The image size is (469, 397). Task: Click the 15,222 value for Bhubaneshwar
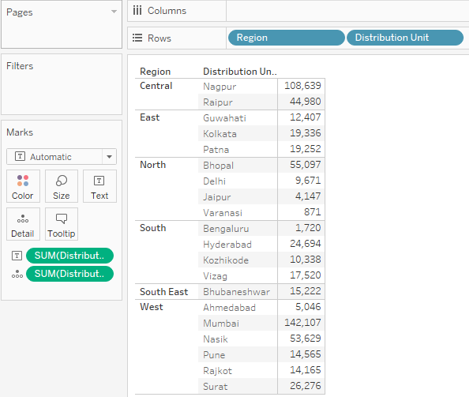pos(305,291)
